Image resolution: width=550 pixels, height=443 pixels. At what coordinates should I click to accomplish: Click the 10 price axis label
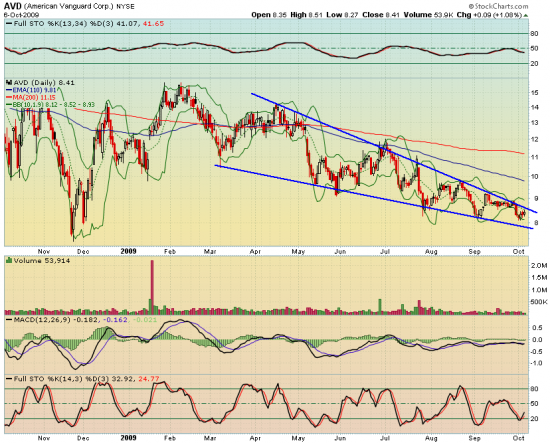[535, 176]
